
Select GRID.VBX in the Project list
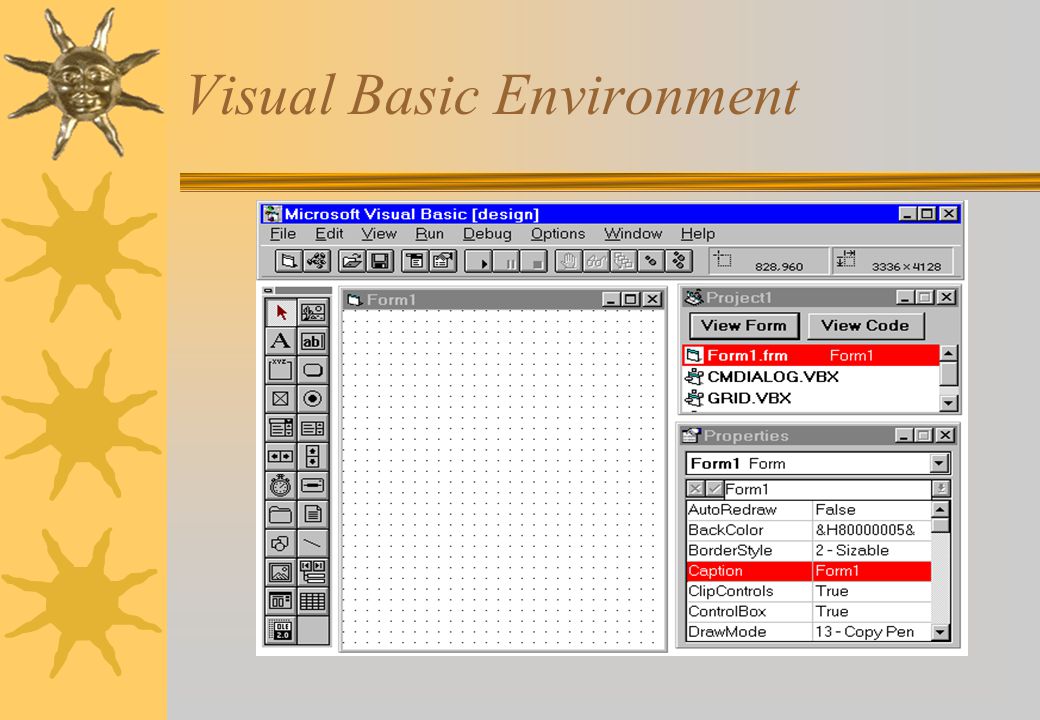[811, 398]
